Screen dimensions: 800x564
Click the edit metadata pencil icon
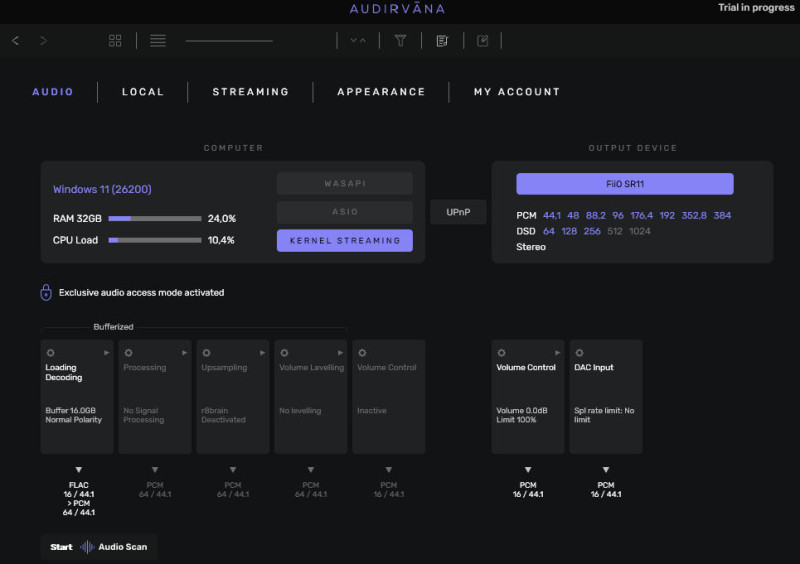(x=483, y=41)
